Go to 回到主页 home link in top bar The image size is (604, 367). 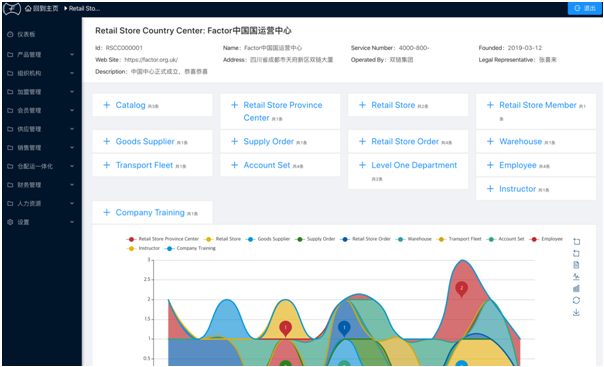click(x=42, y=8)
